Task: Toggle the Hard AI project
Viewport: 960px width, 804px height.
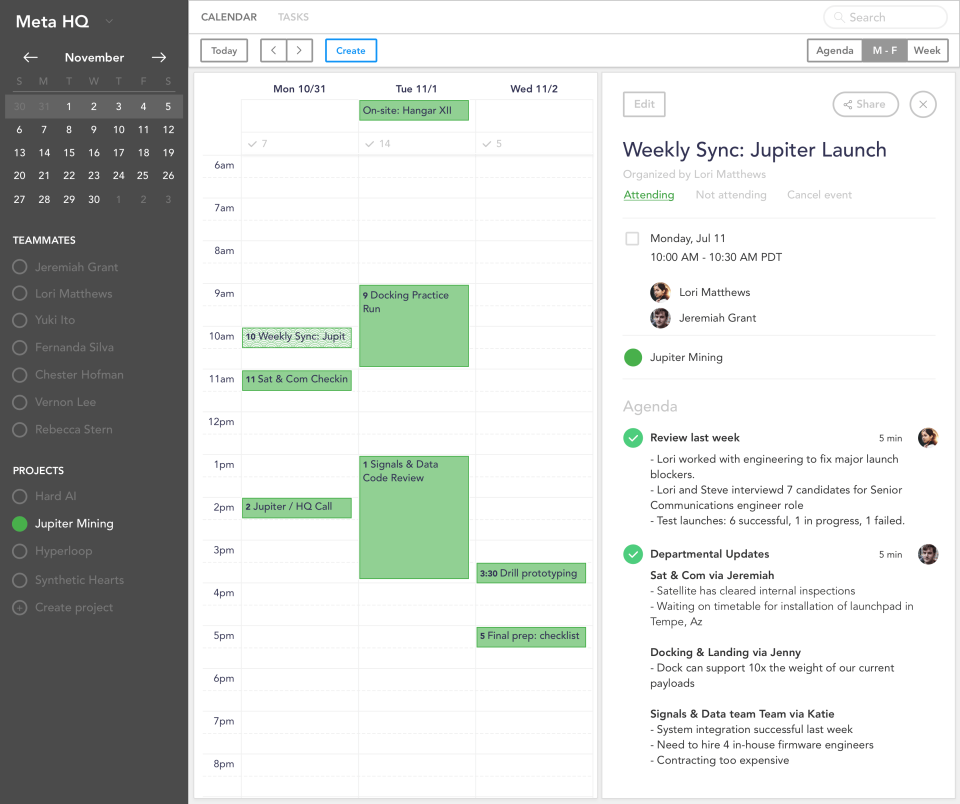Action: (20, 496)
